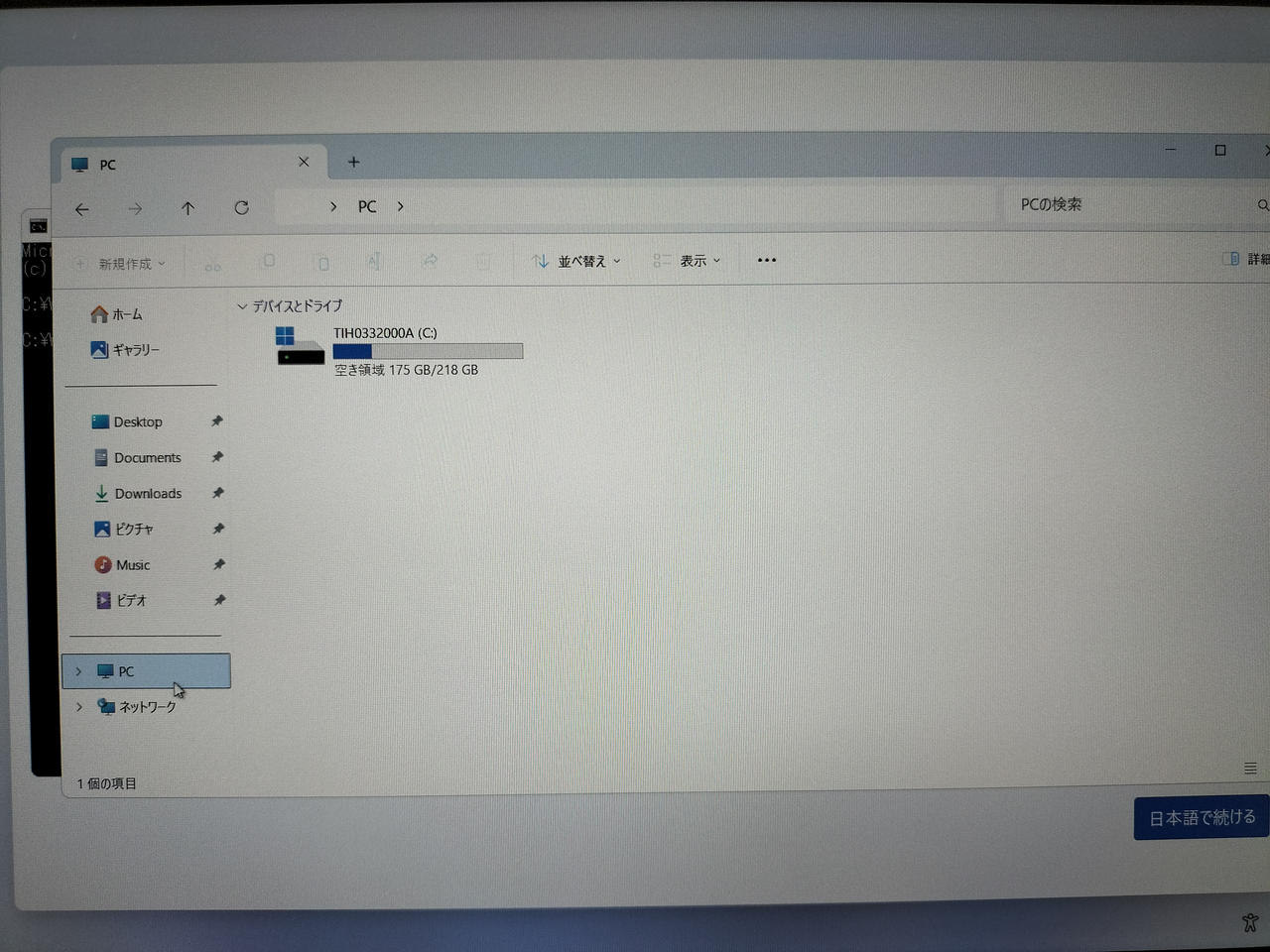This screenshot has width=1270, height=952.
Task: Toggle the pin beside Downloads
Action: tap(218, 493)
